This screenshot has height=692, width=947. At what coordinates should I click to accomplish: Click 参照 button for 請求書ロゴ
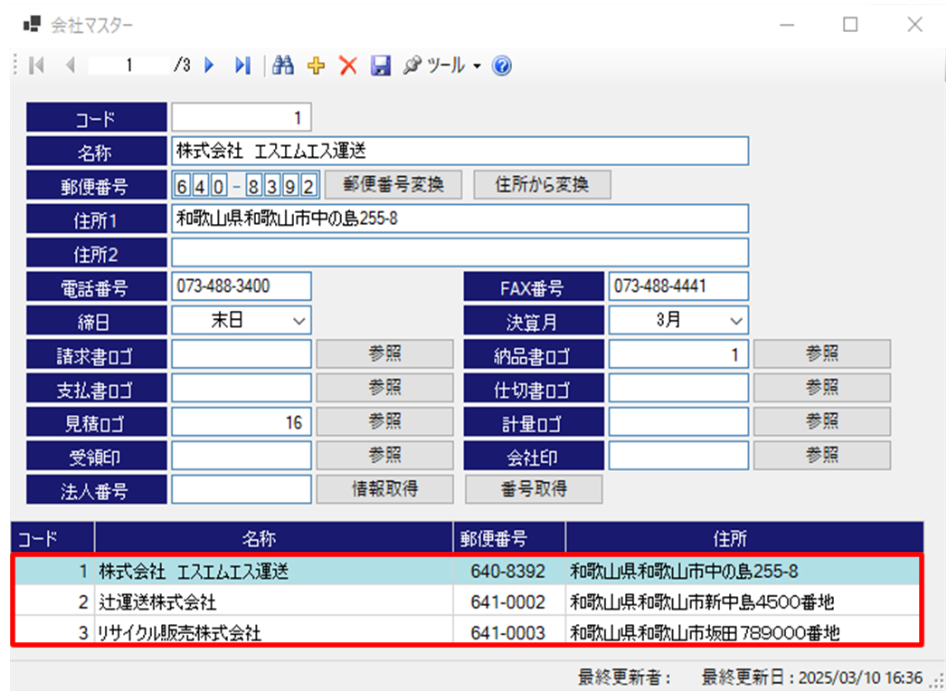[x=385, y=354]
